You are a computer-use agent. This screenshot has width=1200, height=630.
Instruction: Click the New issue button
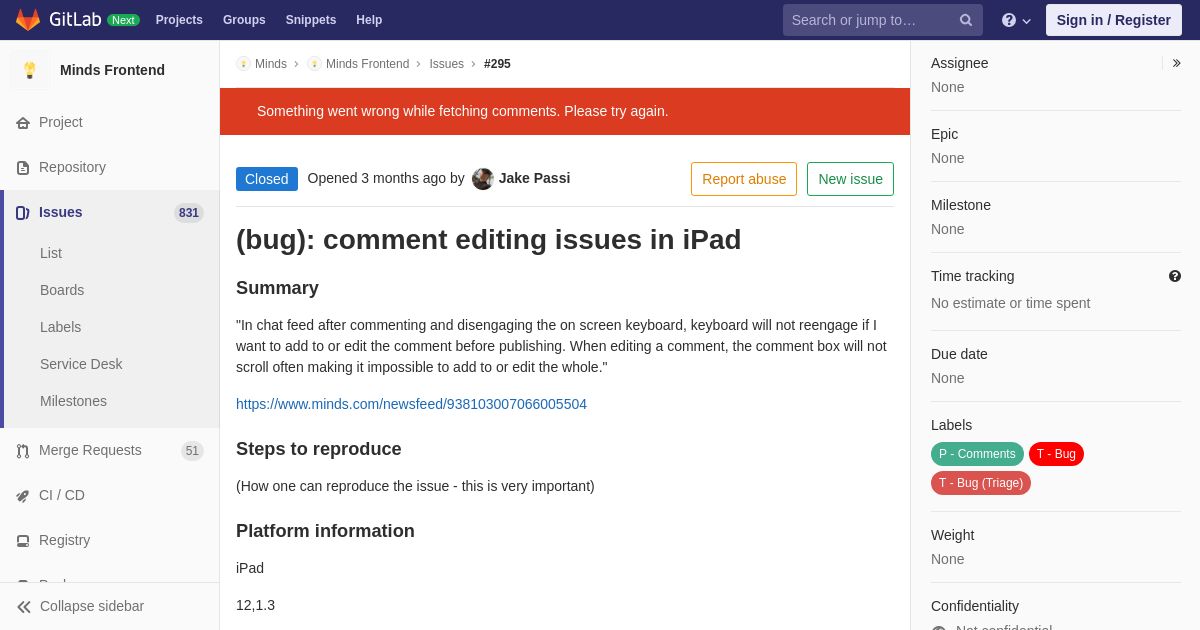850,179
